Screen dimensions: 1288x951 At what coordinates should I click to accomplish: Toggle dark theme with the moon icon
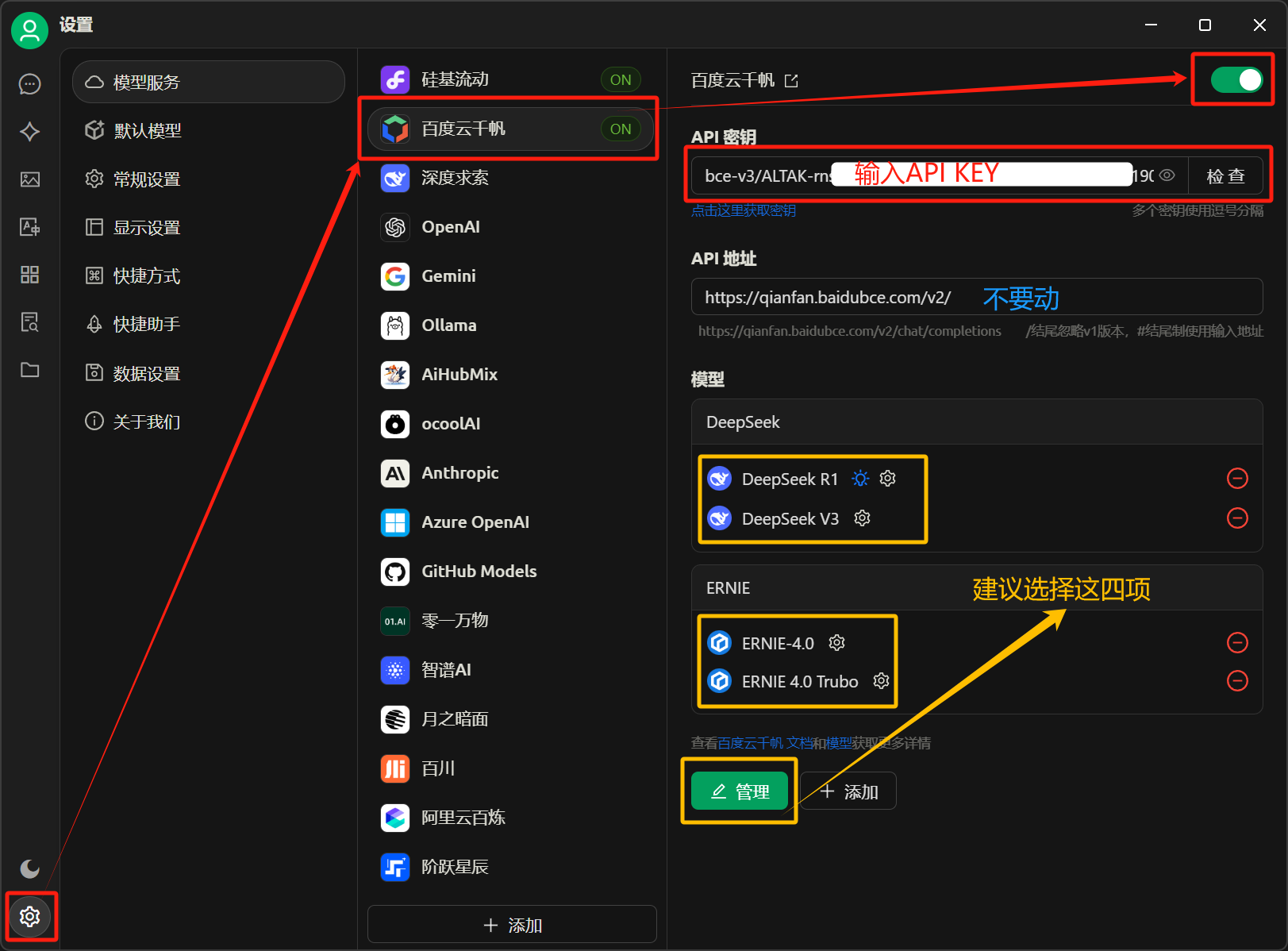click(x=30, y=868)
